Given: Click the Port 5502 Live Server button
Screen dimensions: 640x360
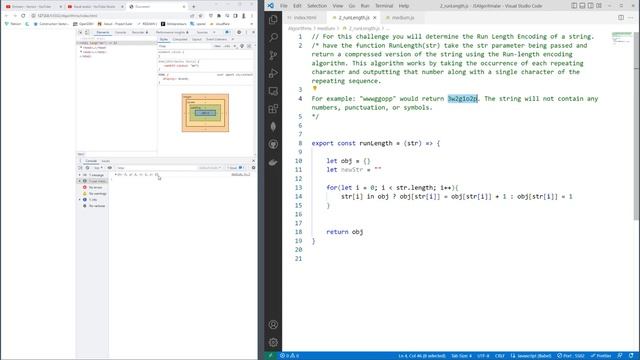Looking at the screenshot, I should tap(571, 356).
